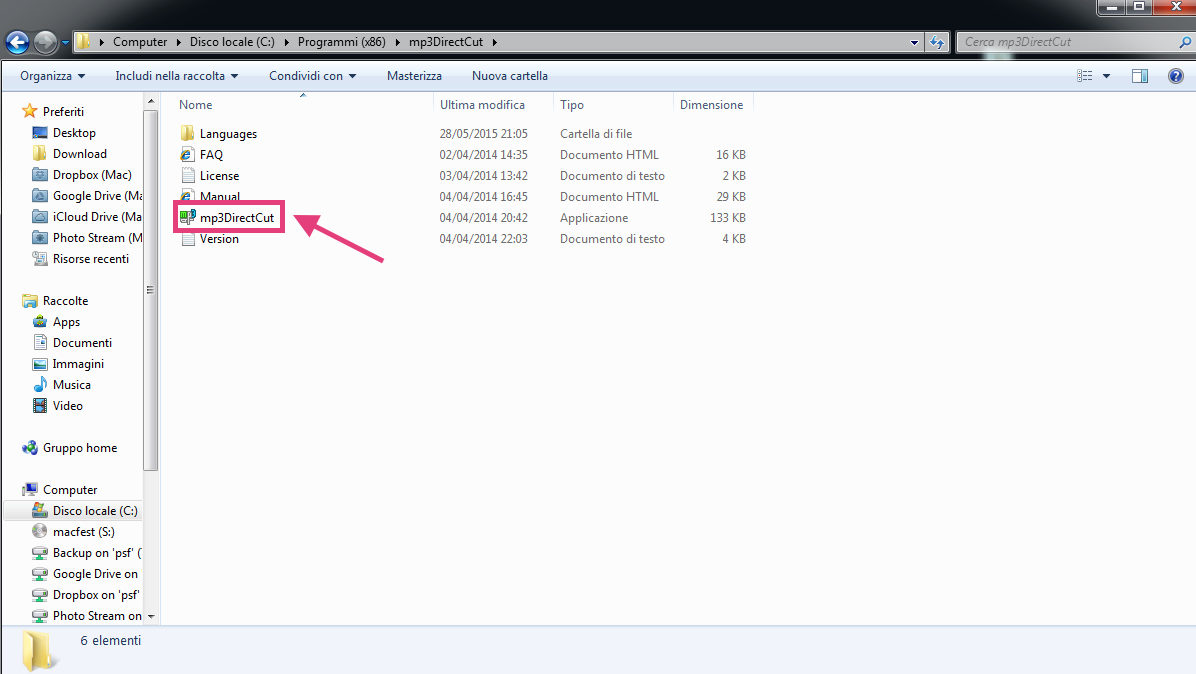Click the Musica library icon
1196x674 pixels.
[40, 384]
